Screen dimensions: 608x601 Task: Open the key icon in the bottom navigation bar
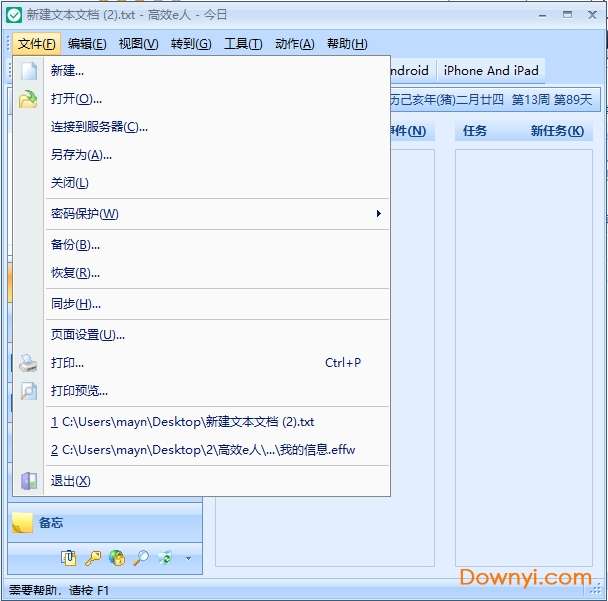(93, 558)
